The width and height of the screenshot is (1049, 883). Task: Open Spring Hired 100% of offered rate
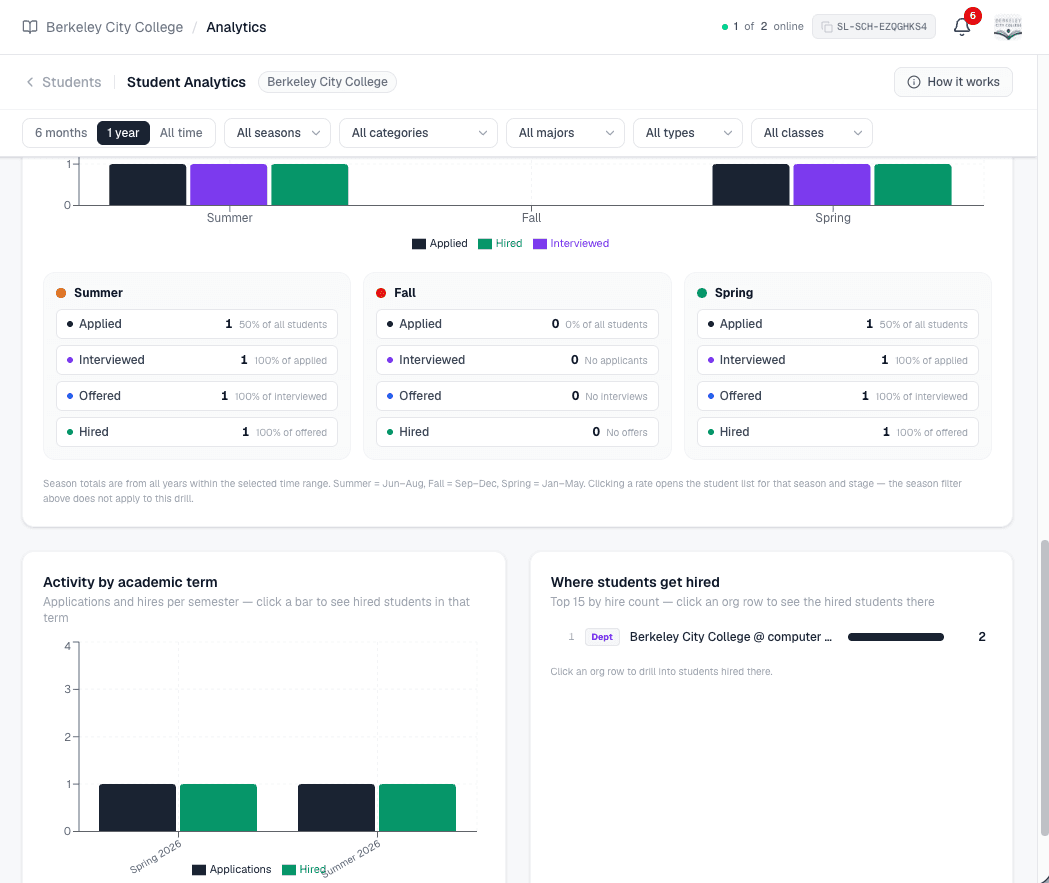coord(838,432)
